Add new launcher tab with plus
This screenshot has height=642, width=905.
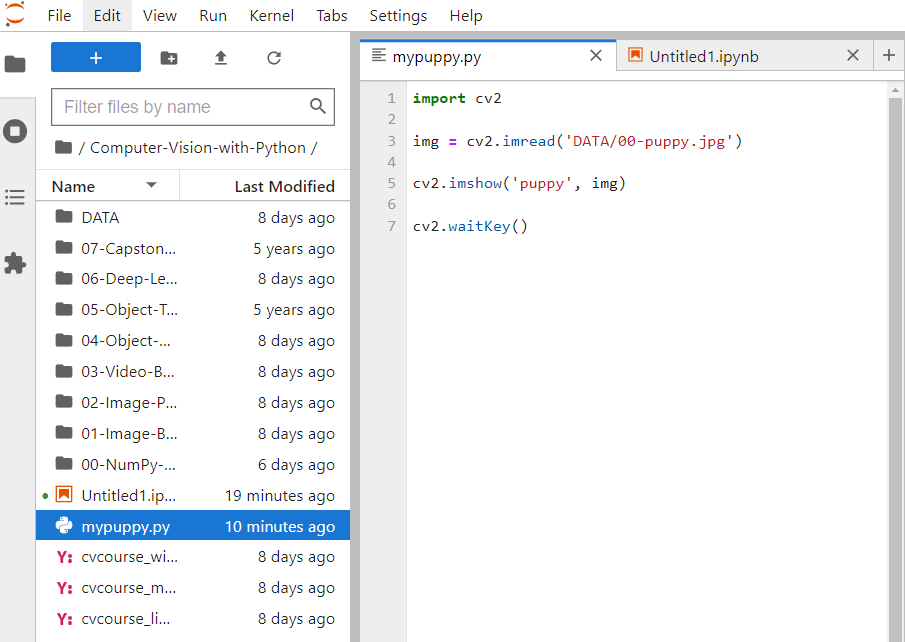pos(889,55)
